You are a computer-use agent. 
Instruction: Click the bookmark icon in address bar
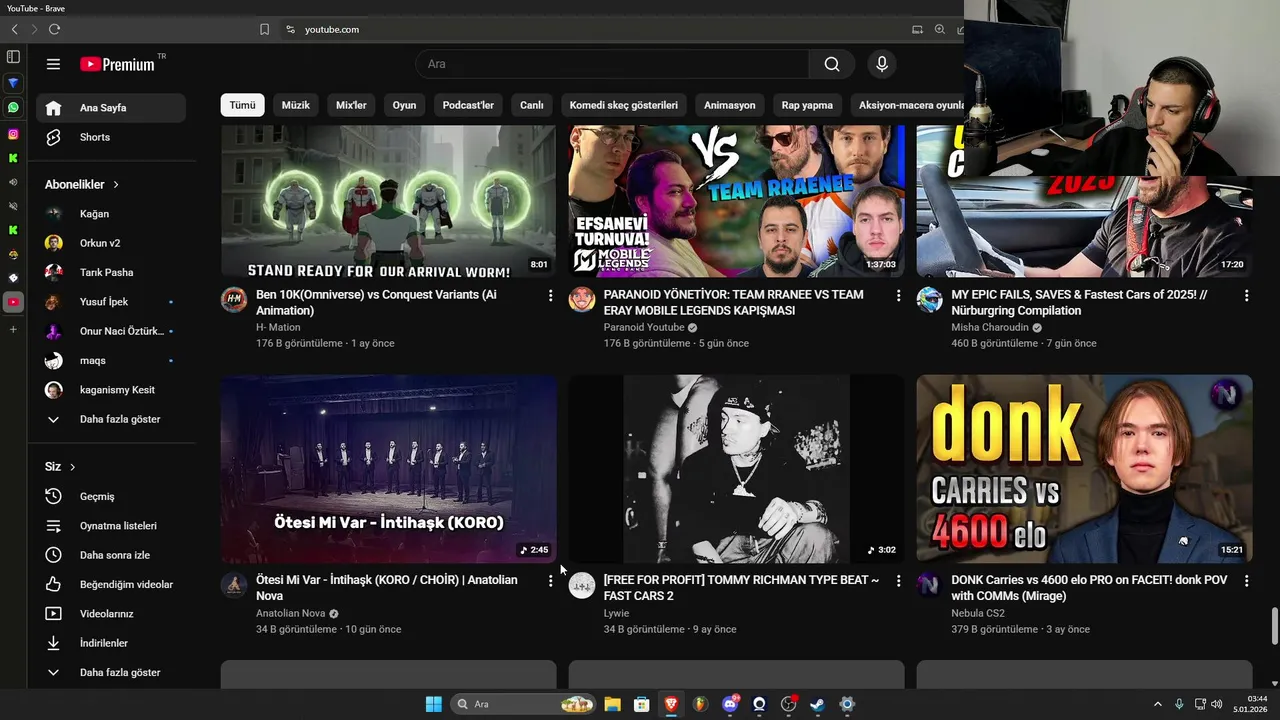pyautogui.click(x=264, y=29)
